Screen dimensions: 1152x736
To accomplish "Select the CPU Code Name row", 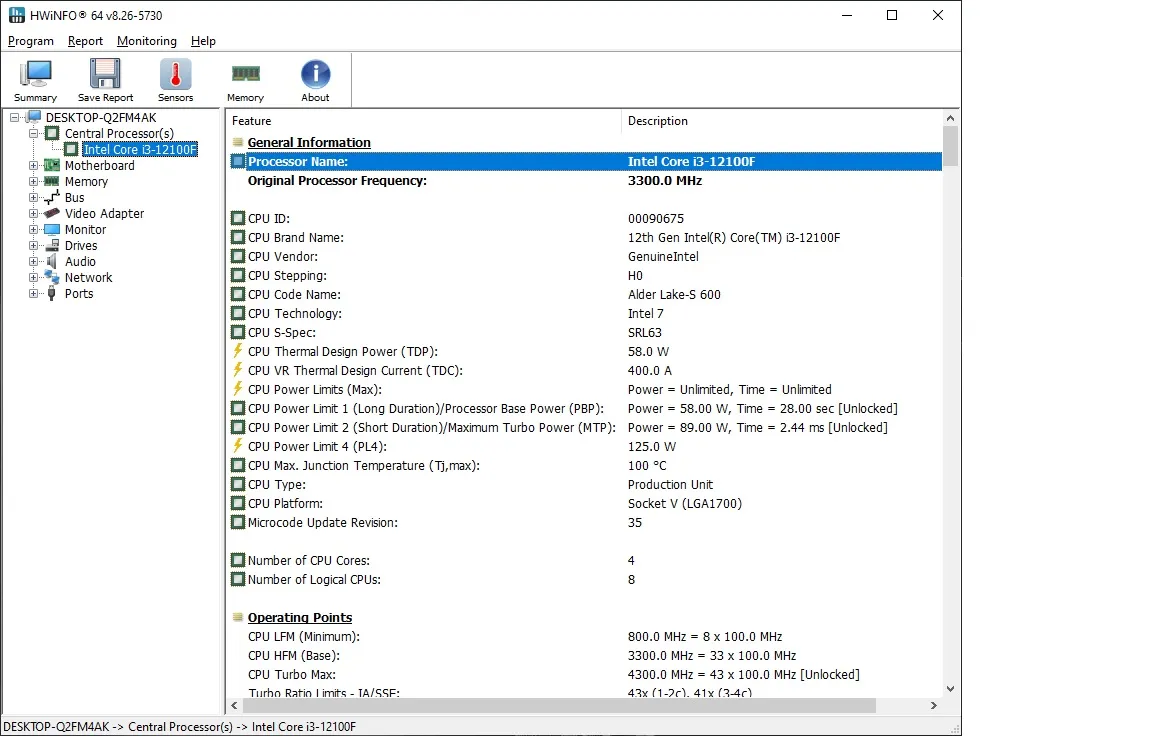I will (294, 294).
